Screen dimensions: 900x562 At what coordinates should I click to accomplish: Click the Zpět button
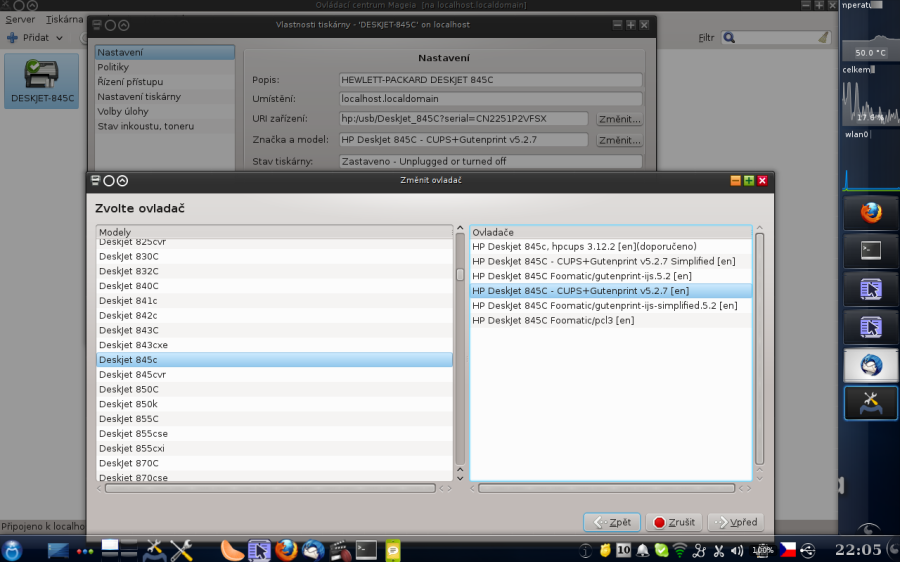pyautogui.click(x=612, y=522)
